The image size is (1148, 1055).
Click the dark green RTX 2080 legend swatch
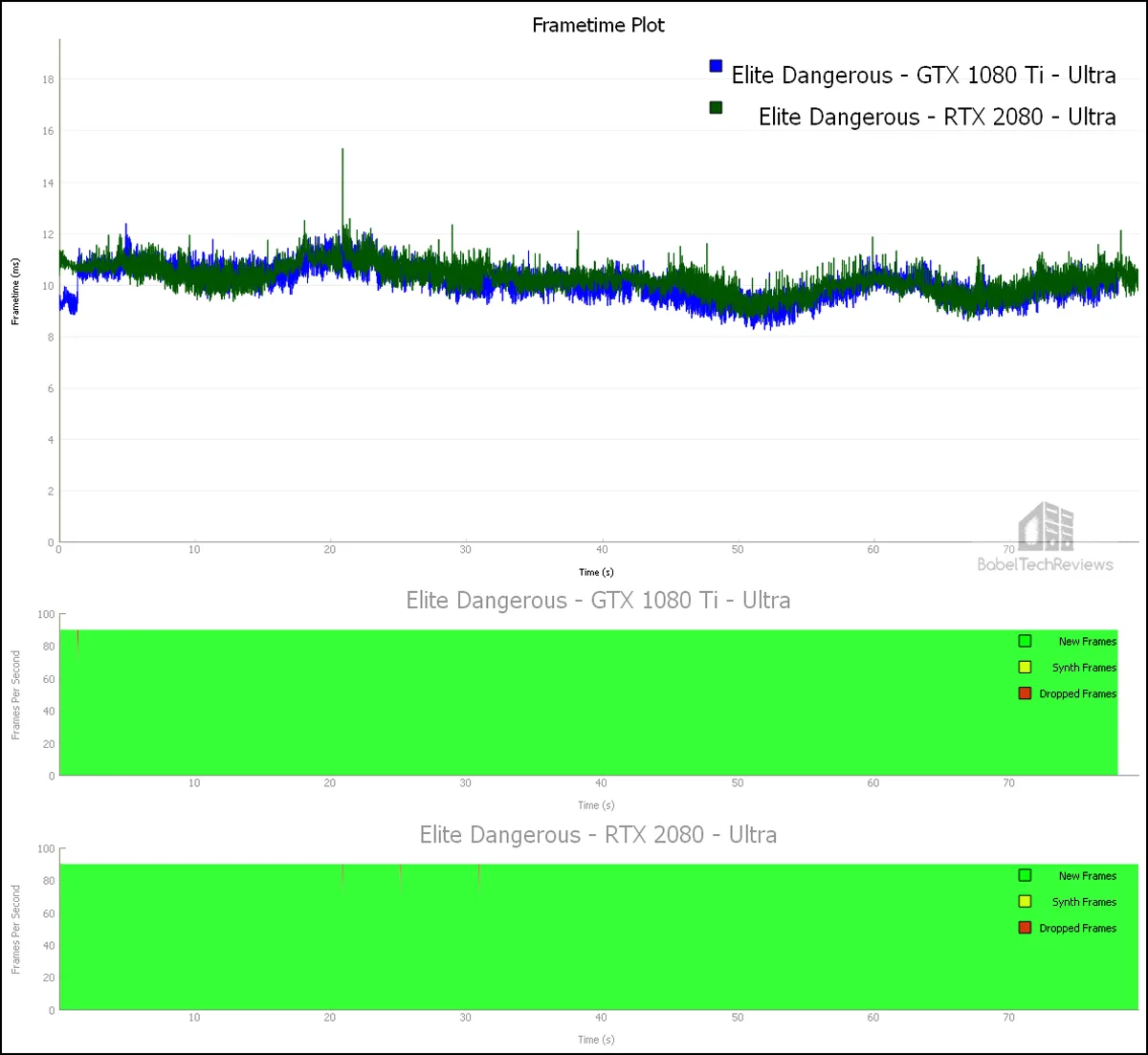(716, 108)
